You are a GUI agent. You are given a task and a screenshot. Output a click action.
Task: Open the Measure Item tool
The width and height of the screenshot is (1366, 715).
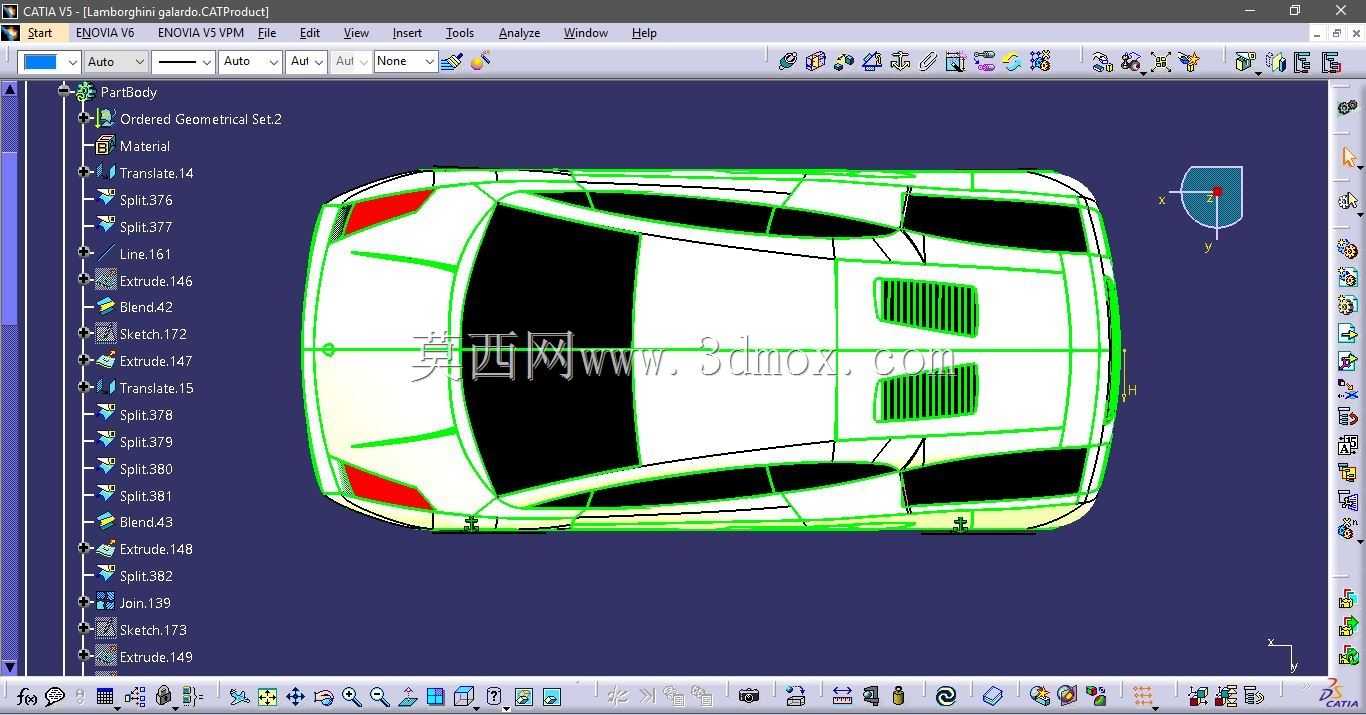point(870,696)
